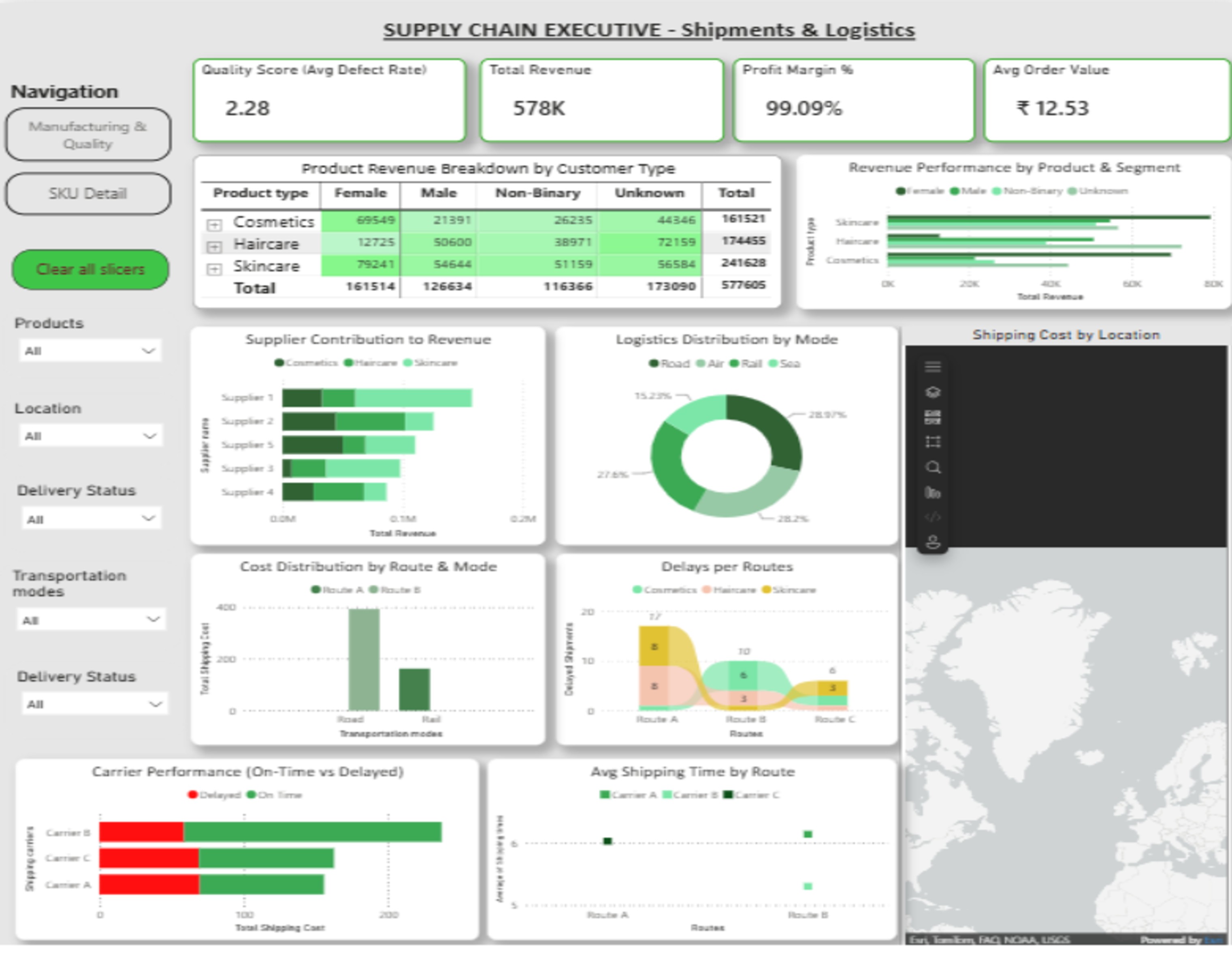Click Carrier C legend in Avg Shipping Time
Viewport: 1232px width, 956px height.
[751, 795]
